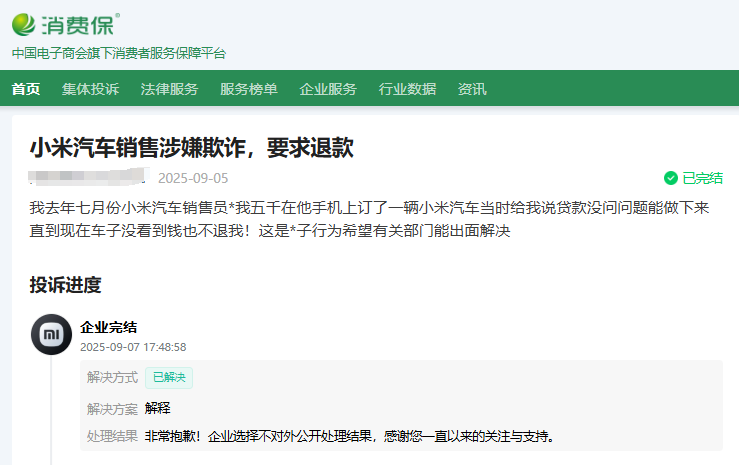Click the 中国电子商会旗下消费者服务保障平台 tagline
Screen dimensions: 739x465
(119, 53)
